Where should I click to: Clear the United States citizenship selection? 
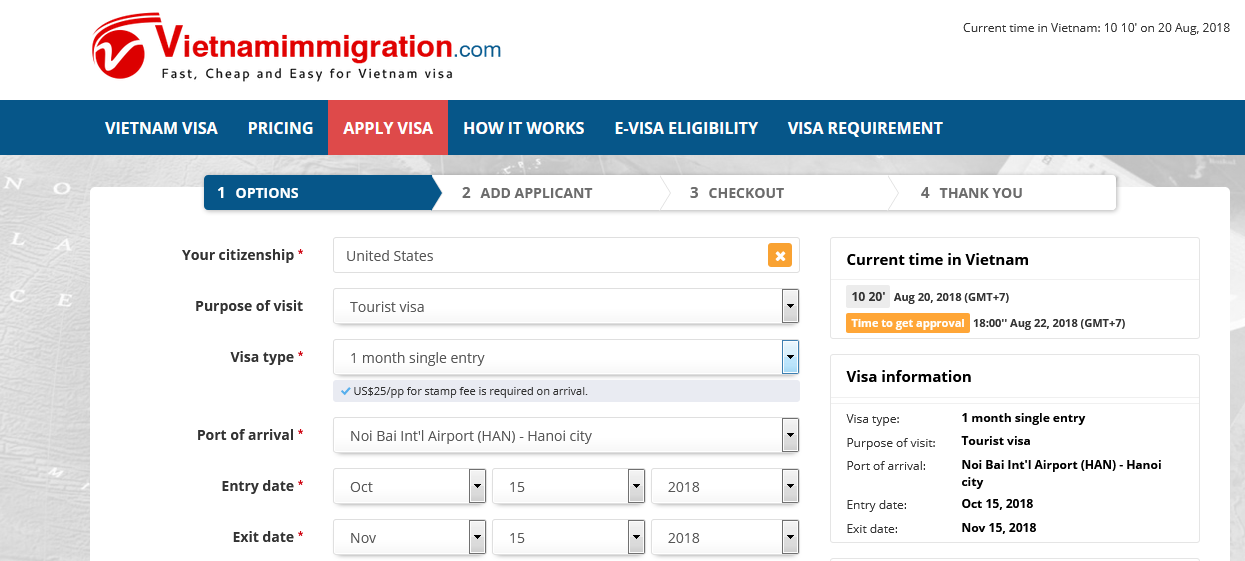pyautogui.click(x=780, y=255)
